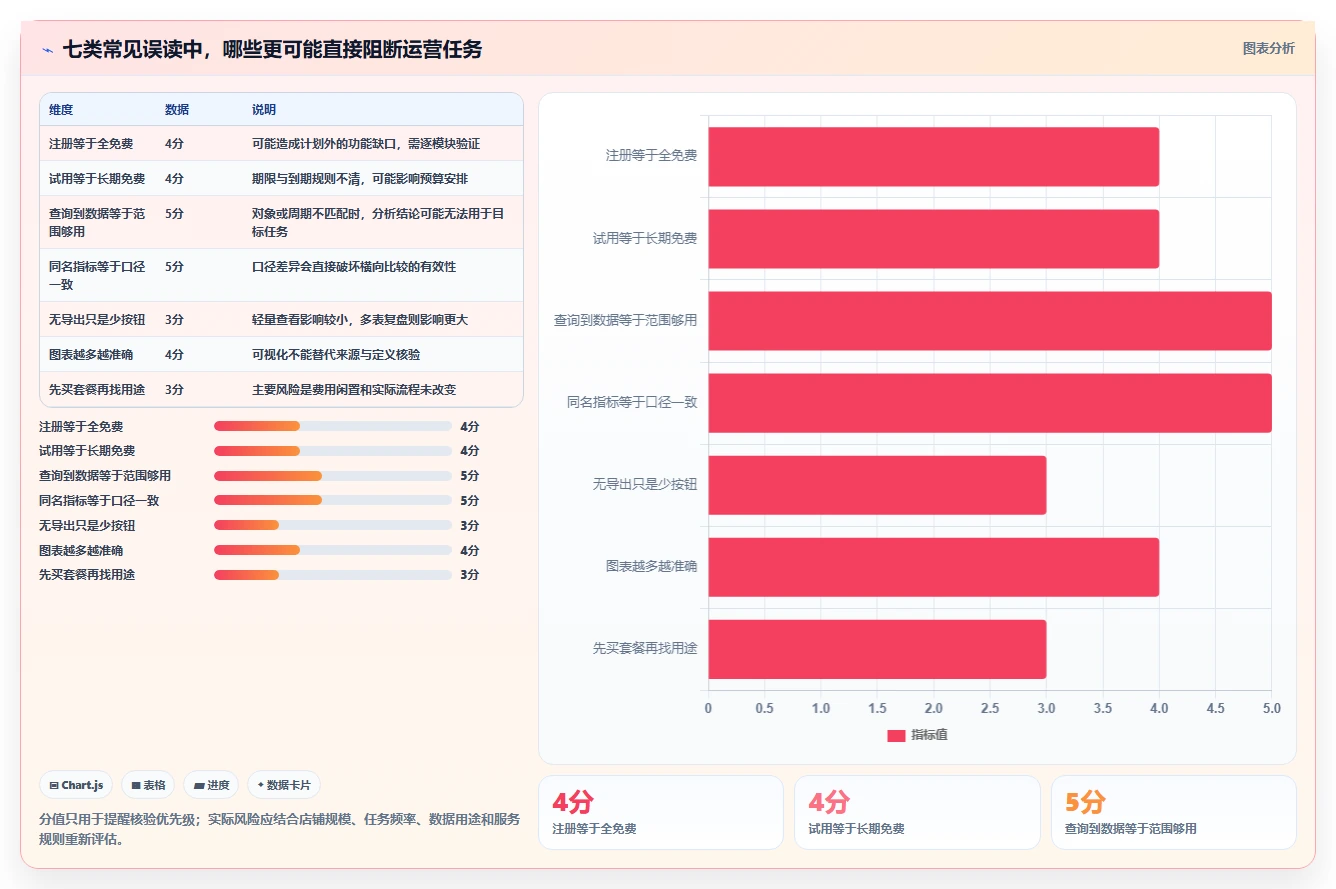Select the 表格 chip
This screenshot has height=889, width=1336.
click(148, 785)
